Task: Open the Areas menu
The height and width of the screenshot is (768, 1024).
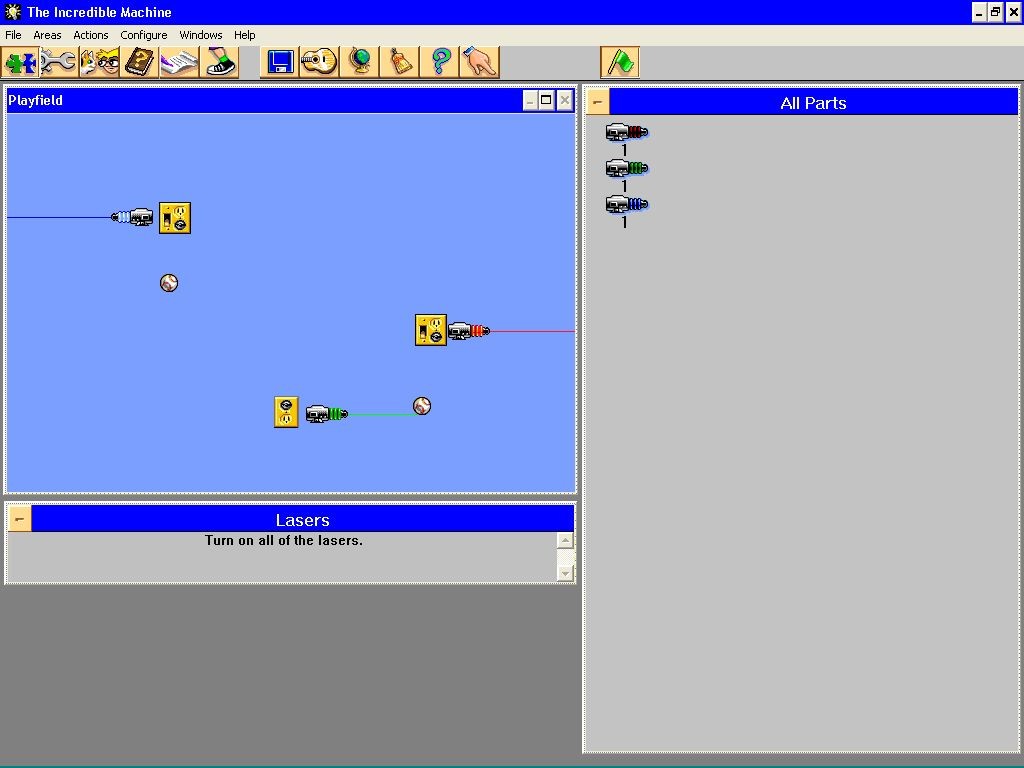Action: click(47, 35)
